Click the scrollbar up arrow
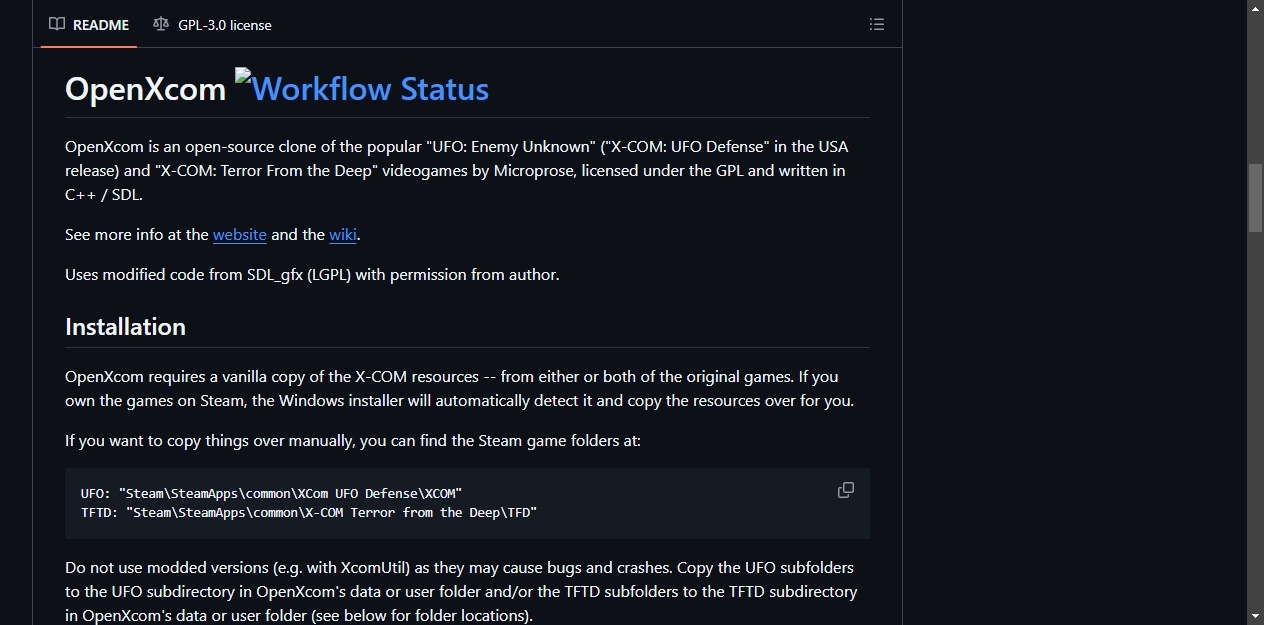Image resolution: width=1264 pixels, height=625 pixels. tap(1255, 8)
